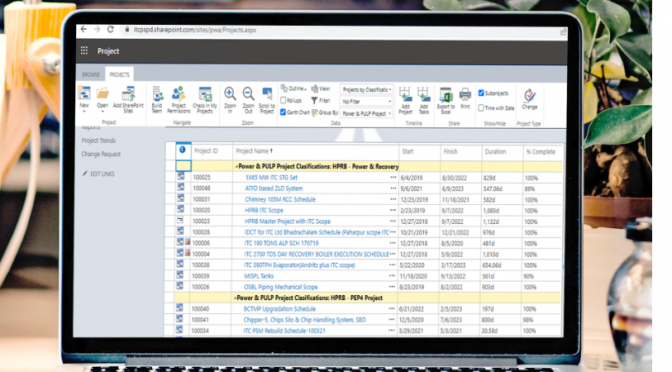Viewport: 672px width, 372px height.
Task: Click the Project ID column header
Action: [206, 151]
